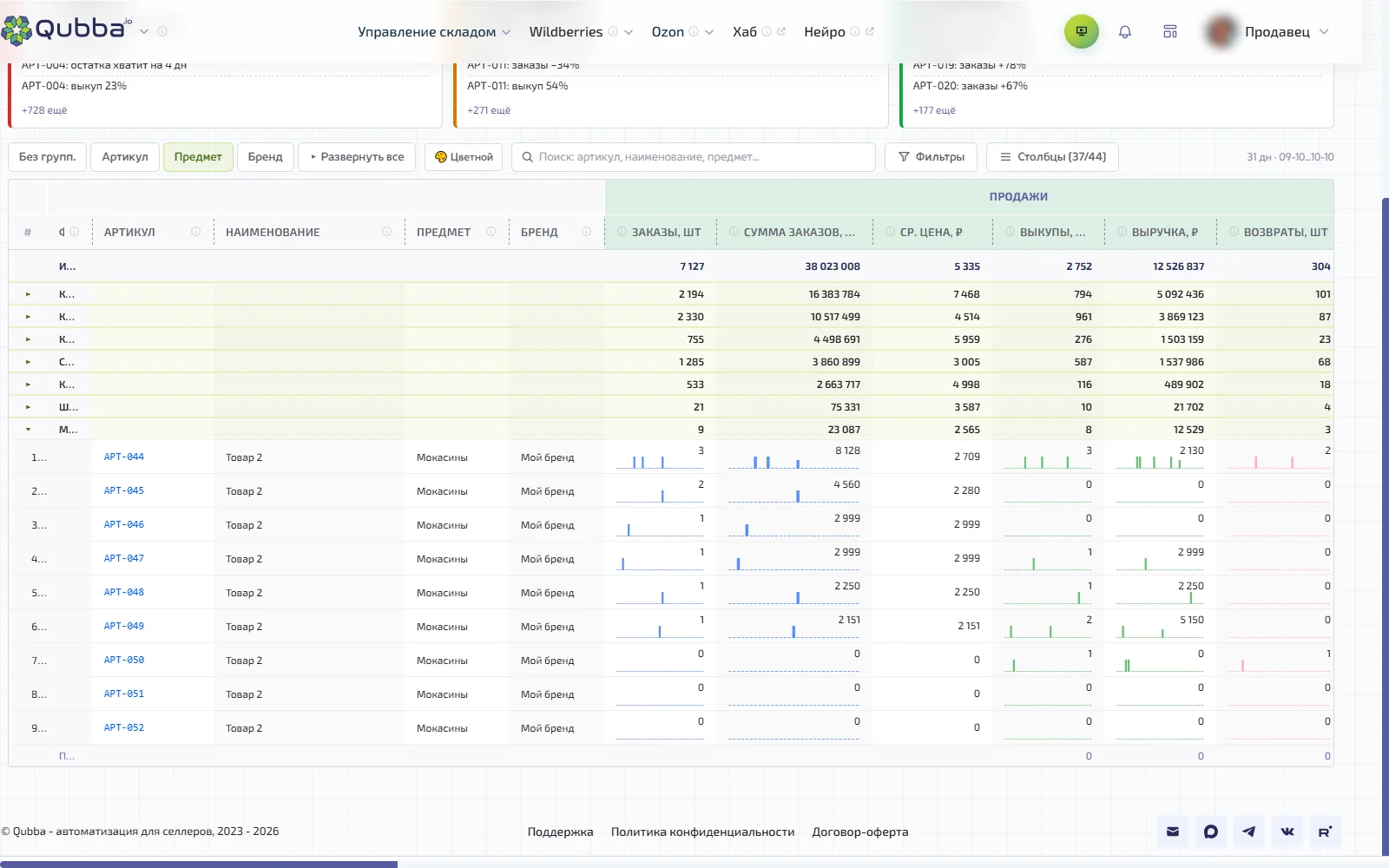
Task: Open article link APT-044
Action: pyautogui.click(x=124, y=457)
